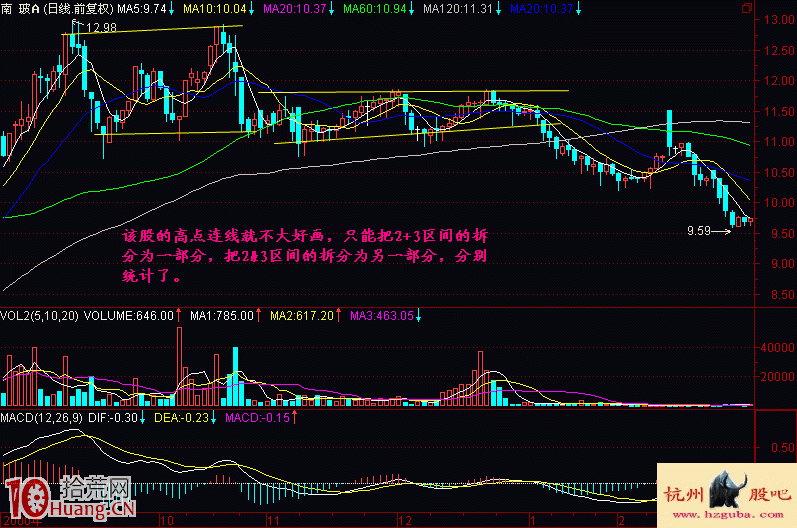Click the 9.00 price axis label
This screenshot has height=528, width=797.
tap(783, 264)
